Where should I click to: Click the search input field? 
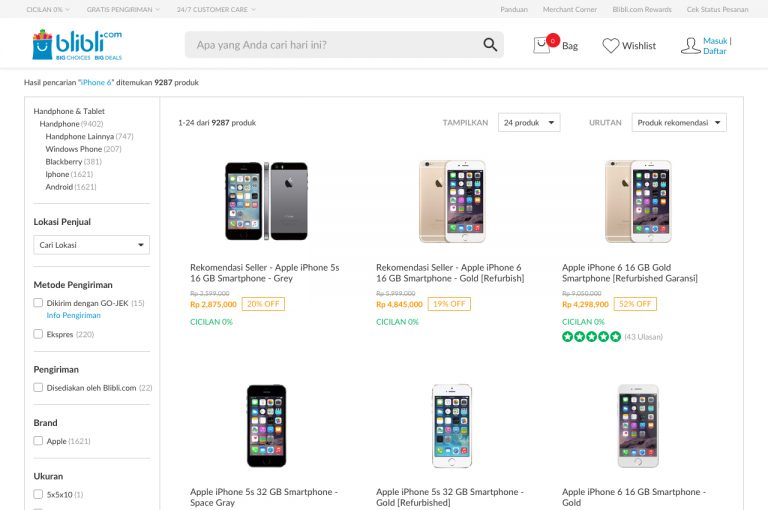coord(333,45)
